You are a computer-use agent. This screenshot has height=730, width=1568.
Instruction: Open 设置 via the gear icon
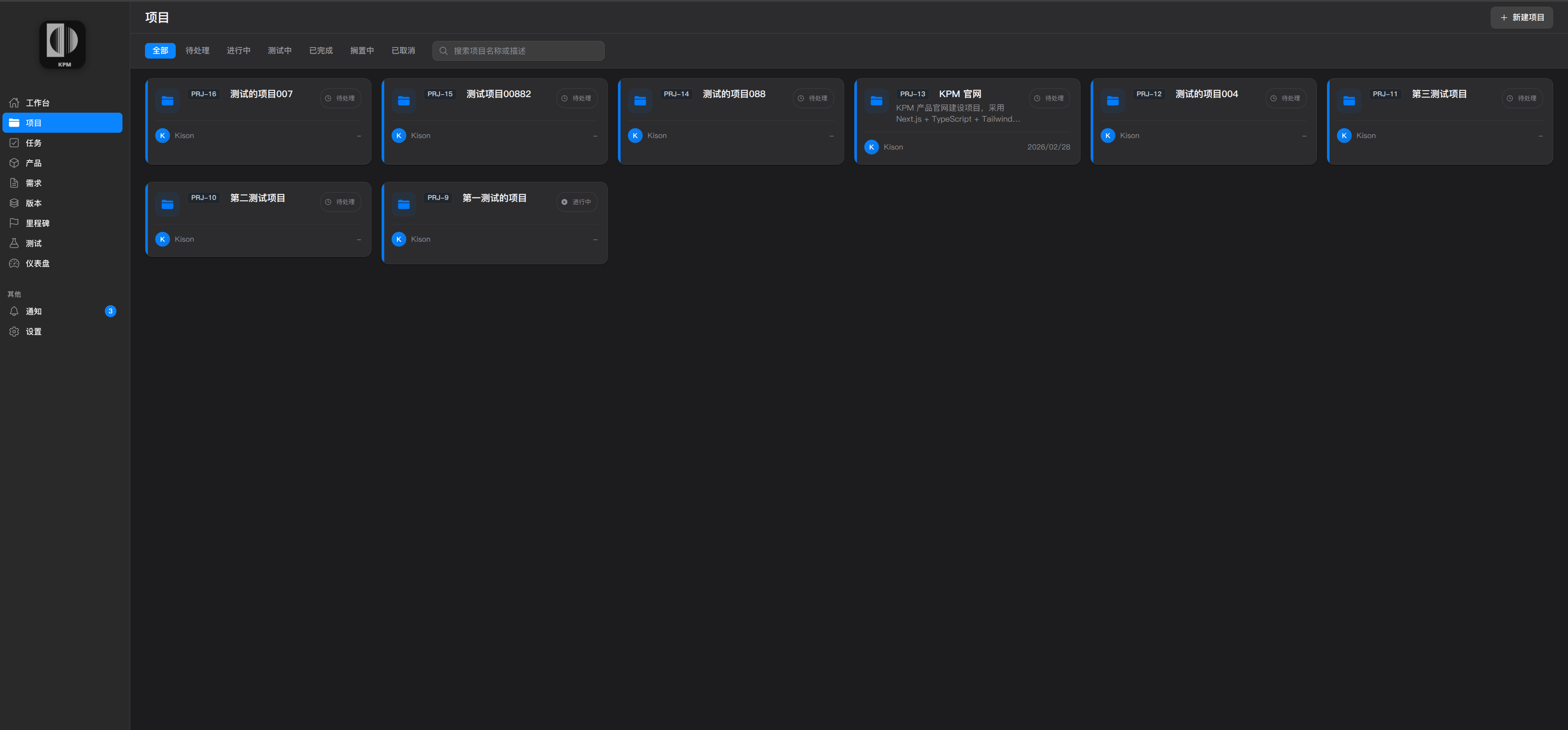click(x=14, y=331)
